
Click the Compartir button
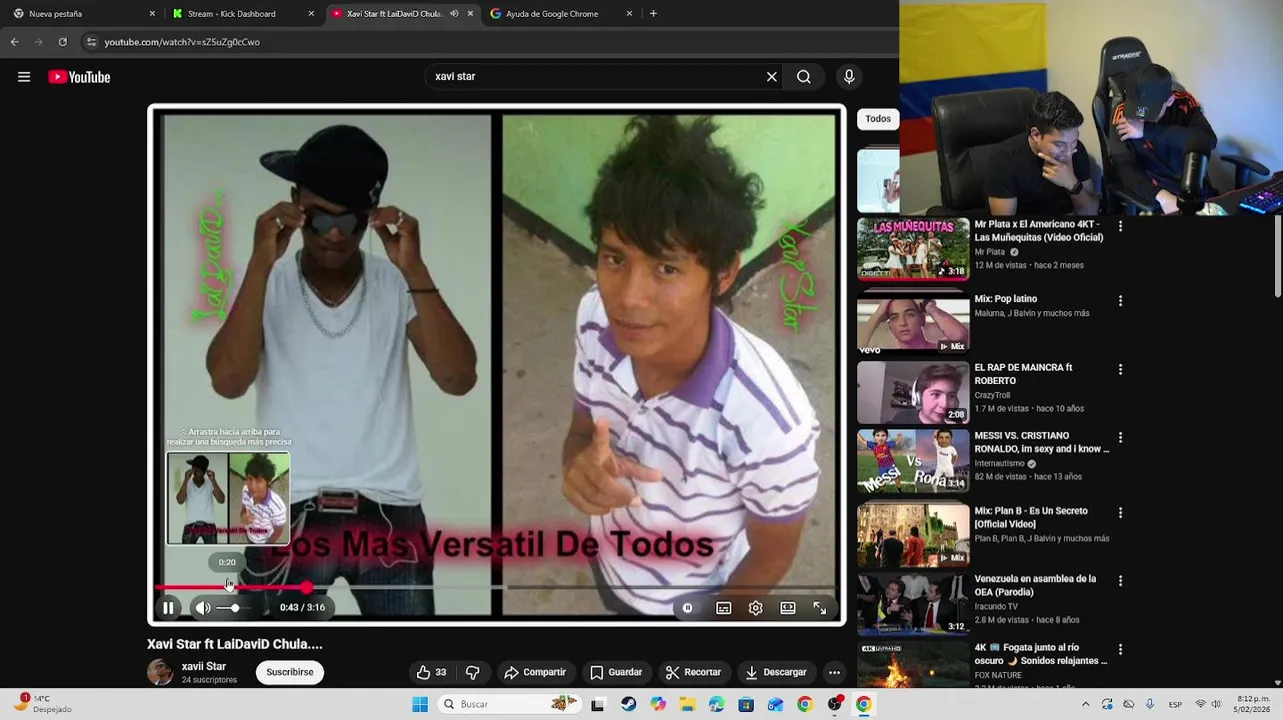tap(535, 672)
